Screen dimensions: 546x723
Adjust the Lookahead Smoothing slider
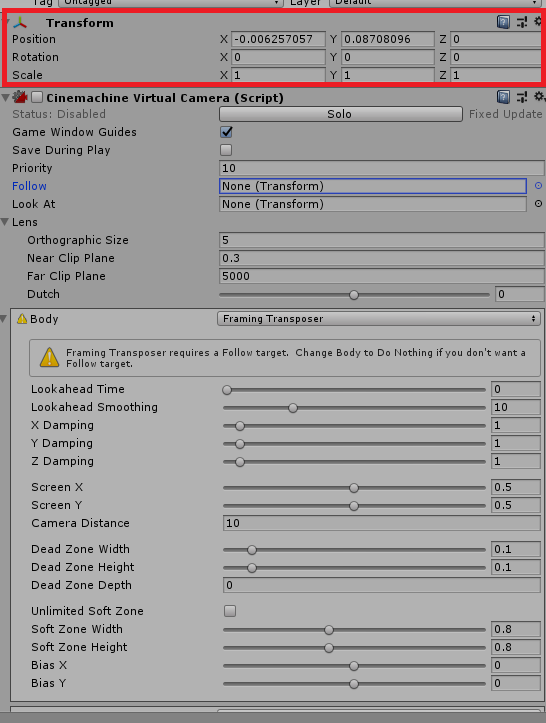click(354, 408)
